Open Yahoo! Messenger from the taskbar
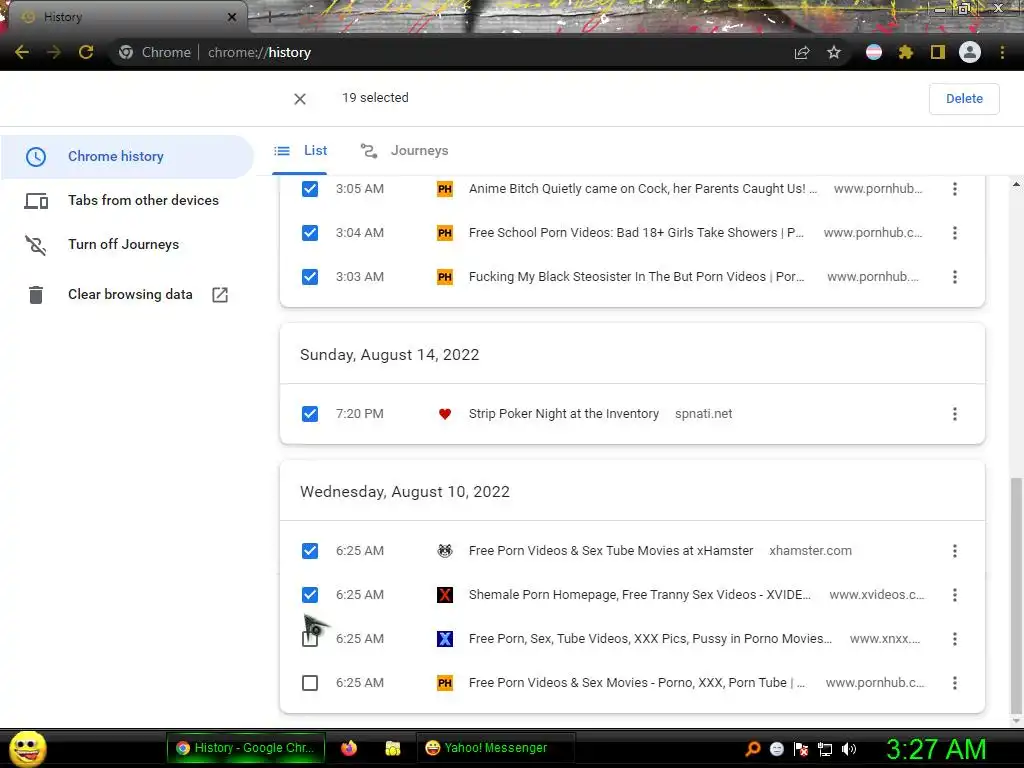1024x768 pixels. 496,748
